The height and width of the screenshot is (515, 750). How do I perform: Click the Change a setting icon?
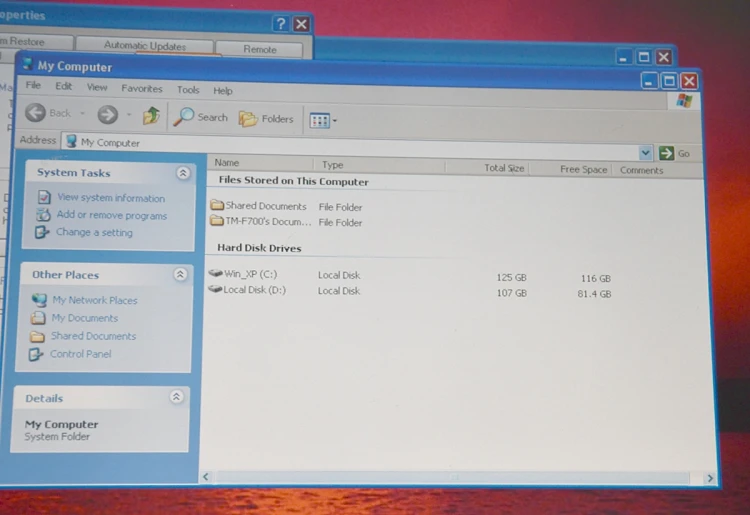pyautogui.click(x=42, y=232)
